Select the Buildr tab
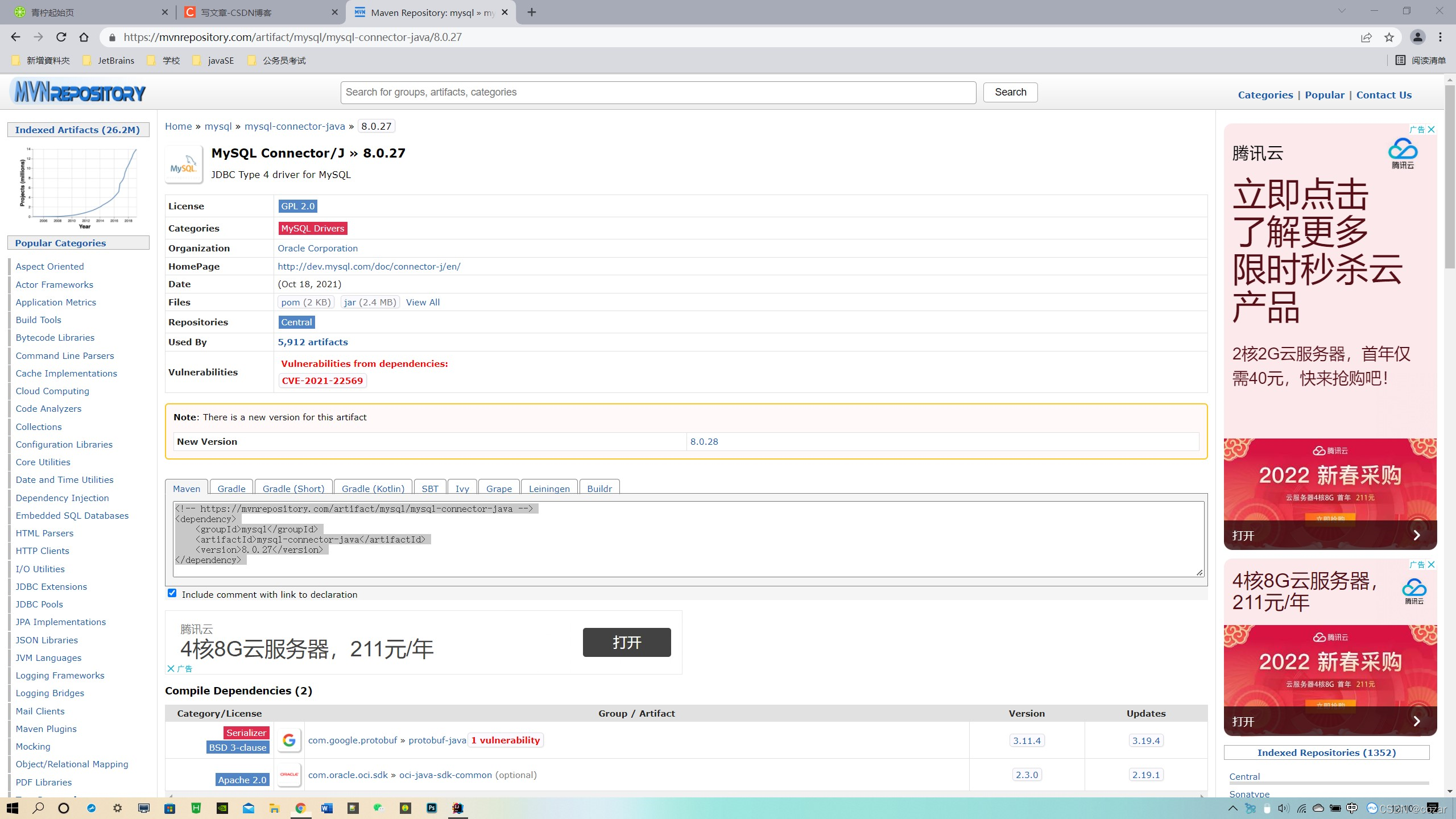The image size is (1456, 819). click(599, 488)
